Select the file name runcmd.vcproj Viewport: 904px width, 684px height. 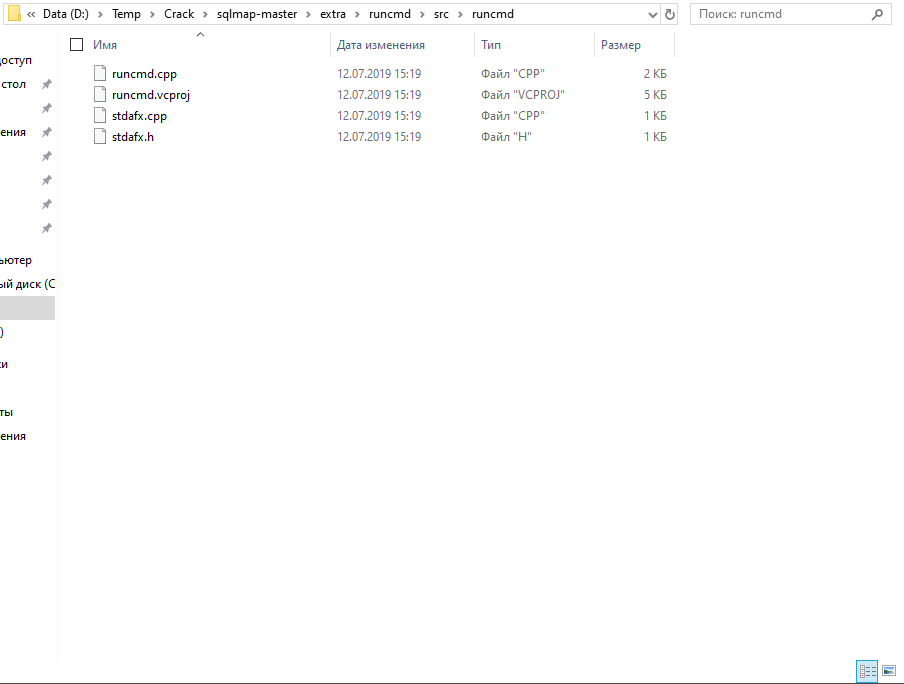tap(150, 95)
